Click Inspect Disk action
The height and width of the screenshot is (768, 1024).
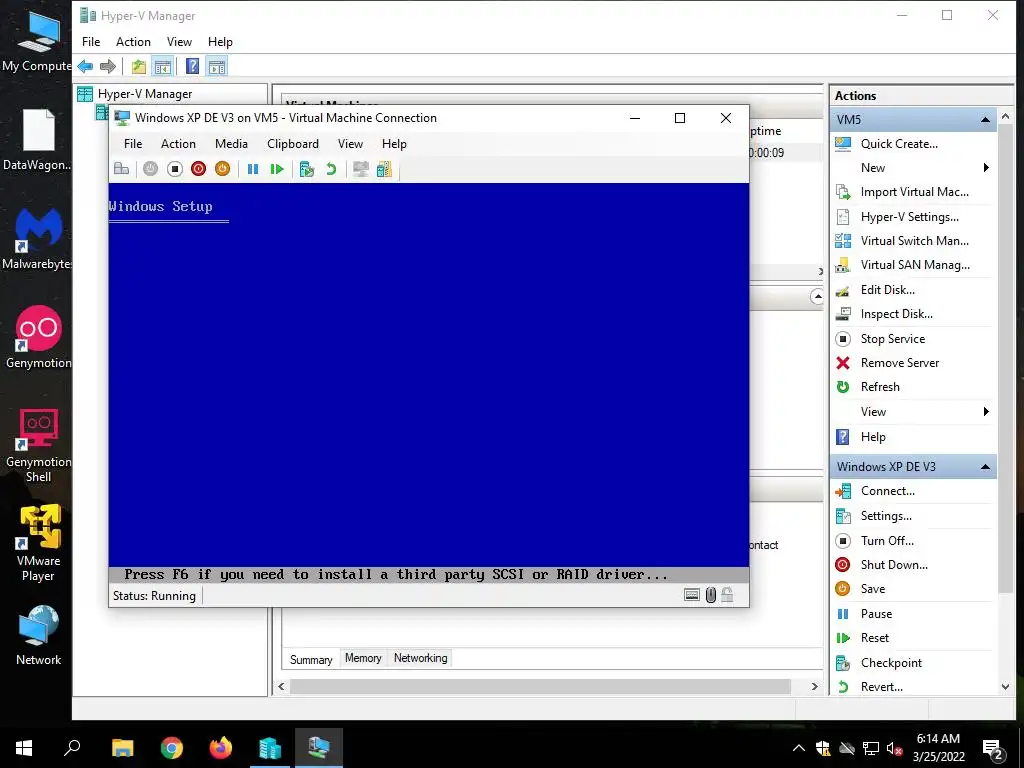point(896,314)
